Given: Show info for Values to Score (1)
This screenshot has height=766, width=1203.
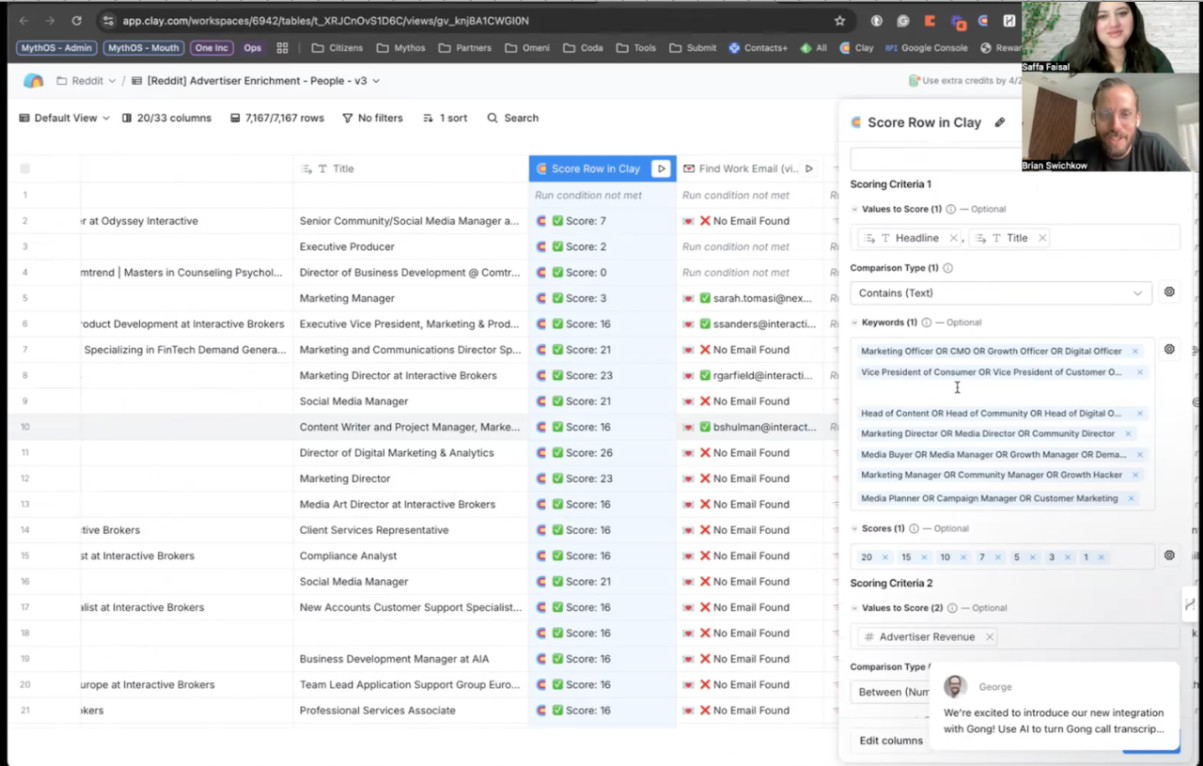Looking at the screenshot, I should tap(950, 209).
